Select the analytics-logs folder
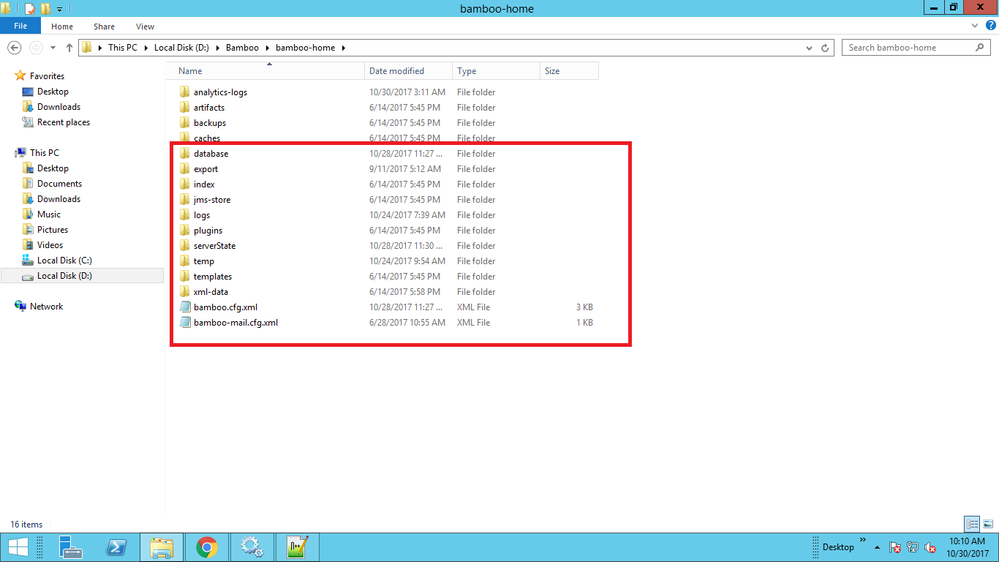Image resolution: width=999 pixels, height=562 pixels. click(x=220, y=92)
